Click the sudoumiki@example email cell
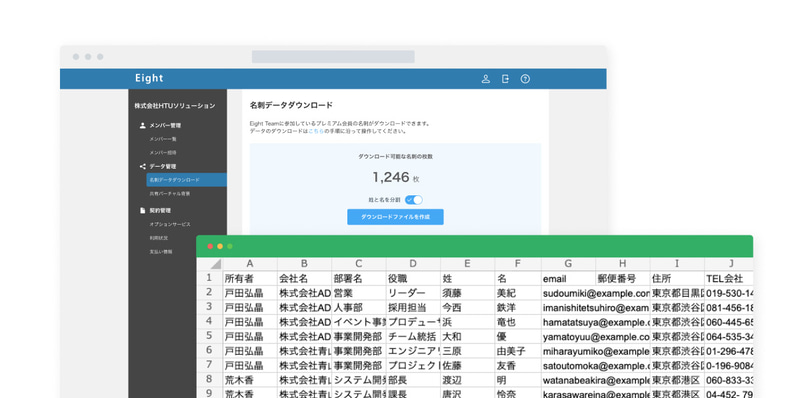 595,293
